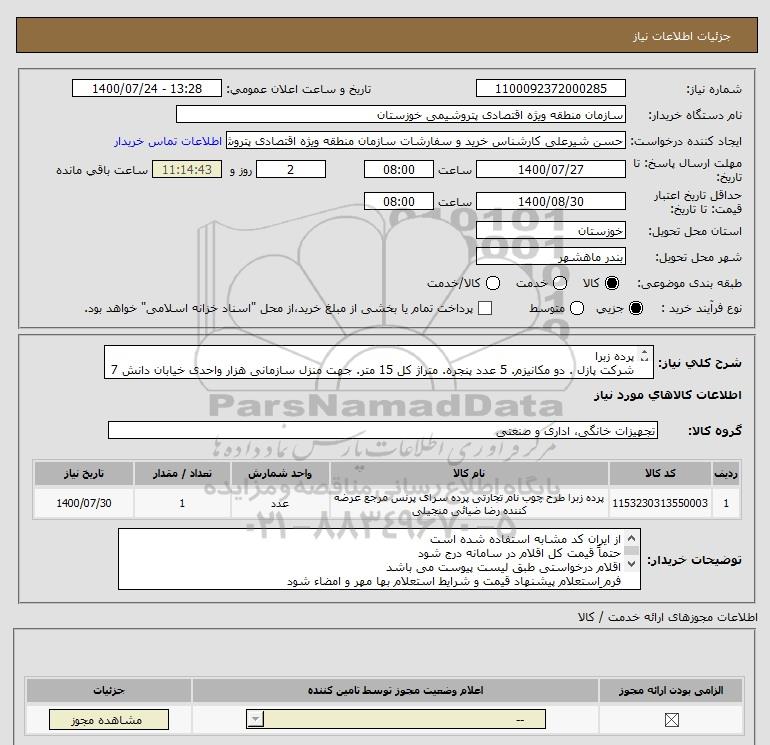Screen dimensions: 770x745
Task: Open the اعلام وضعیت مجوز dropdown arrow
Action: pos(255,720)
